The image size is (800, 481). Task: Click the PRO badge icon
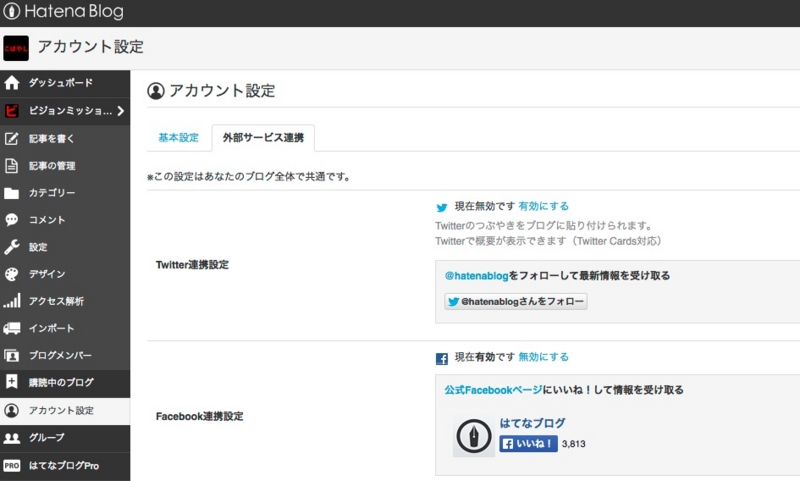[x=12, y=465]
